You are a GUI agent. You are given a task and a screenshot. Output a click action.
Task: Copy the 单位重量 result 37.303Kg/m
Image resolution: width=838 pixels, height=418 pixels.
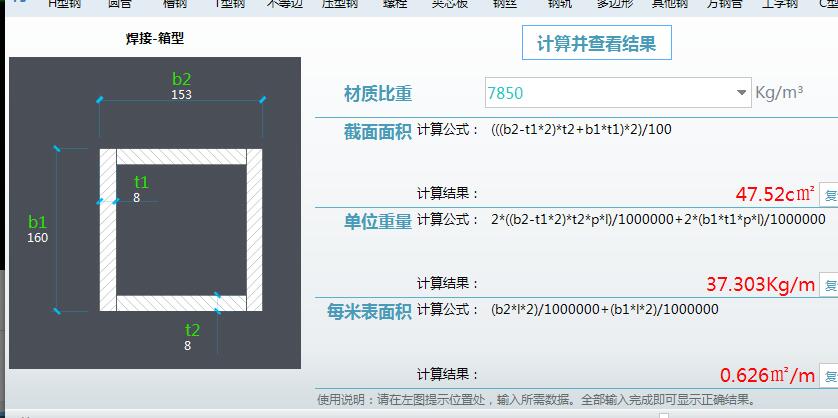pos(829,285)
